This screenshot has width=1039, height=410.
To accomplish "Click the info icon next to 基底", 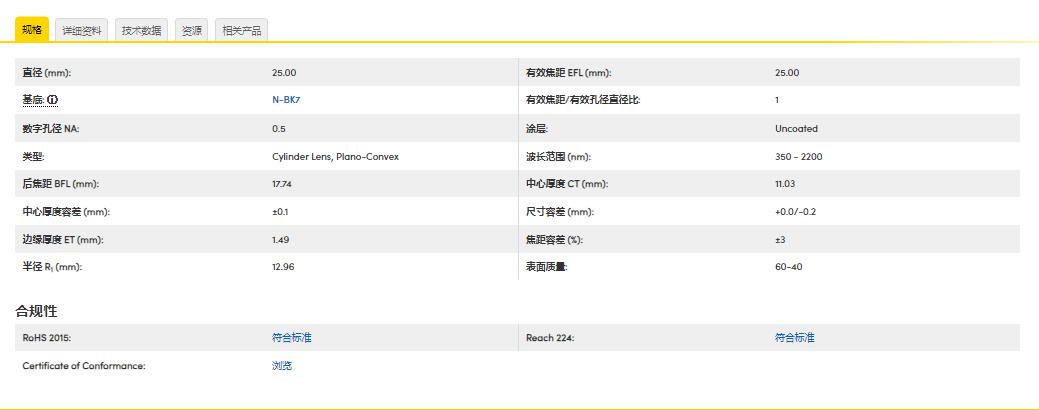I will click(53, 101).
